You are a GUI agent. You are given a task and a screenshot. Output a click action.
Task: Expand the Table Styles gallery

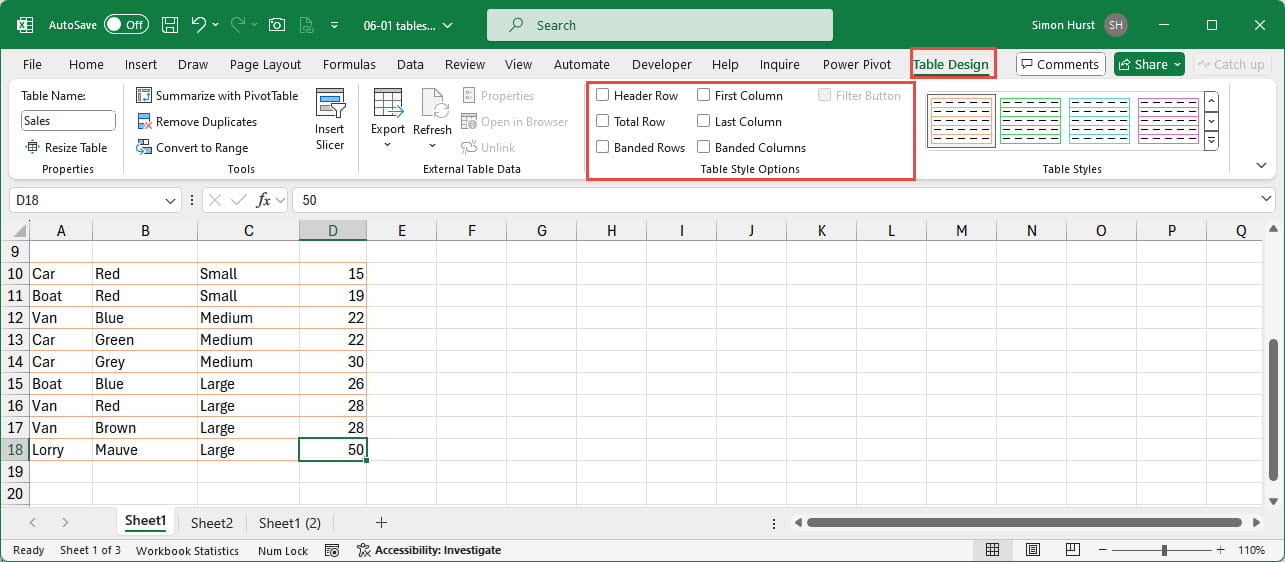[x=1211, y=142]
